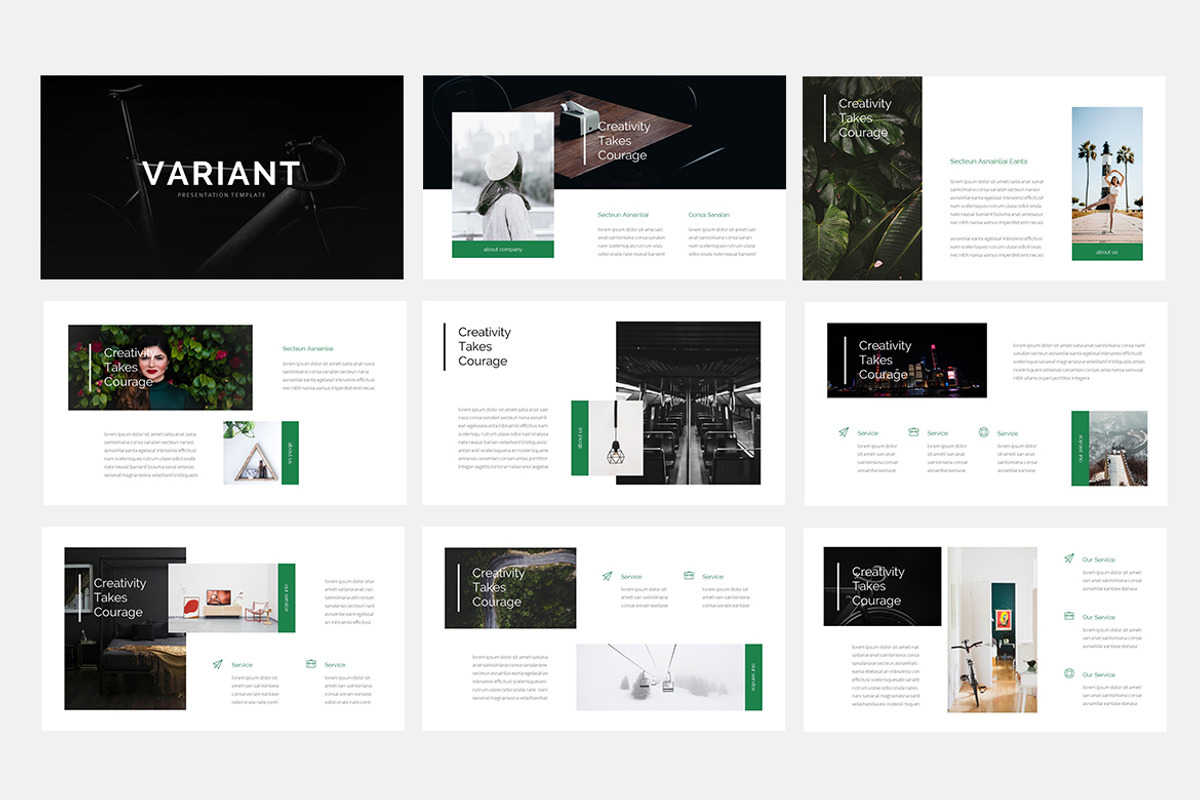The height and width of the screenshot is (800, 1200).
Task: Select the dancer among palm trees photo
Action: (x=1107, y=176)
